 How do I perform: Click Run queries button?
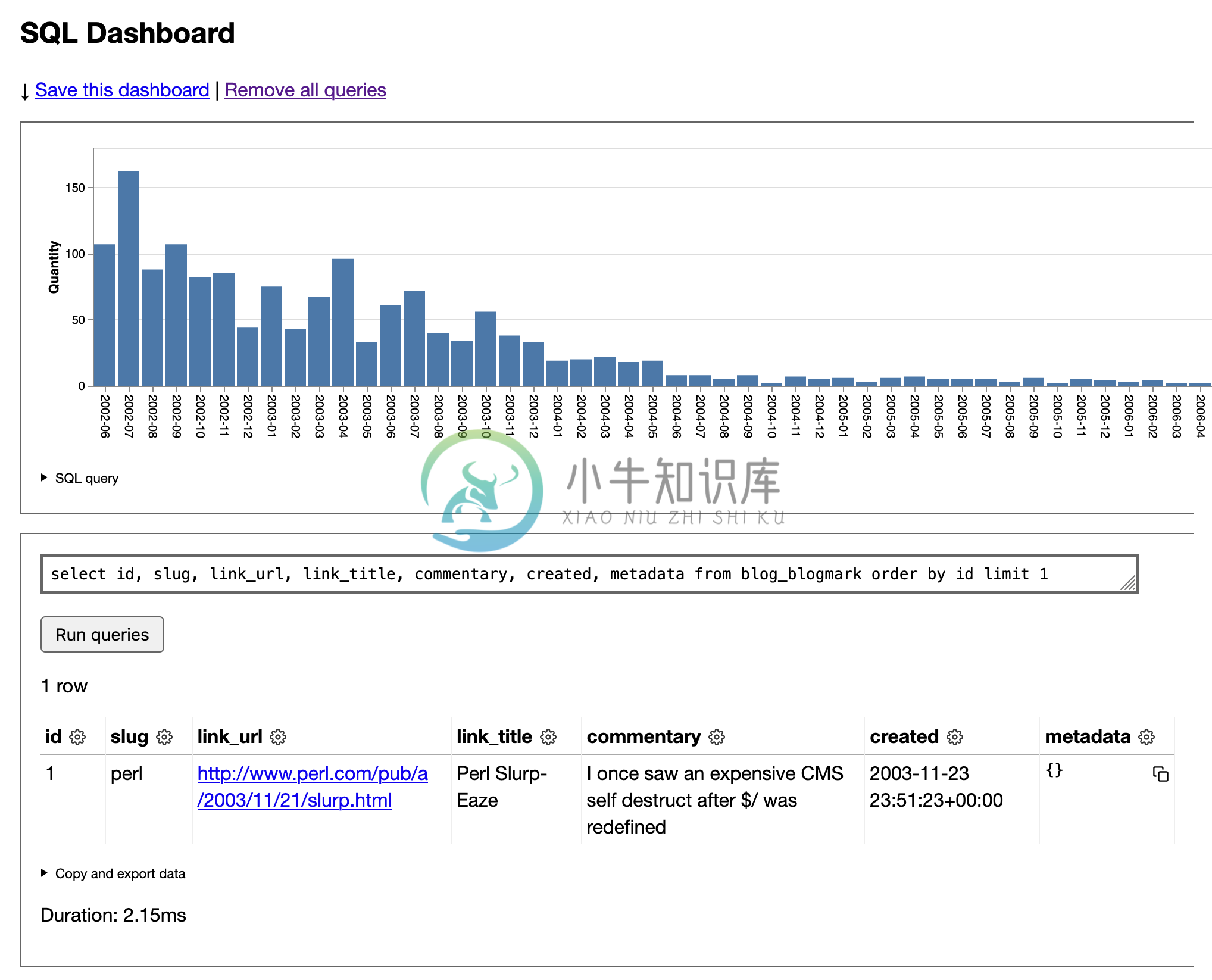tap(102, 633)
